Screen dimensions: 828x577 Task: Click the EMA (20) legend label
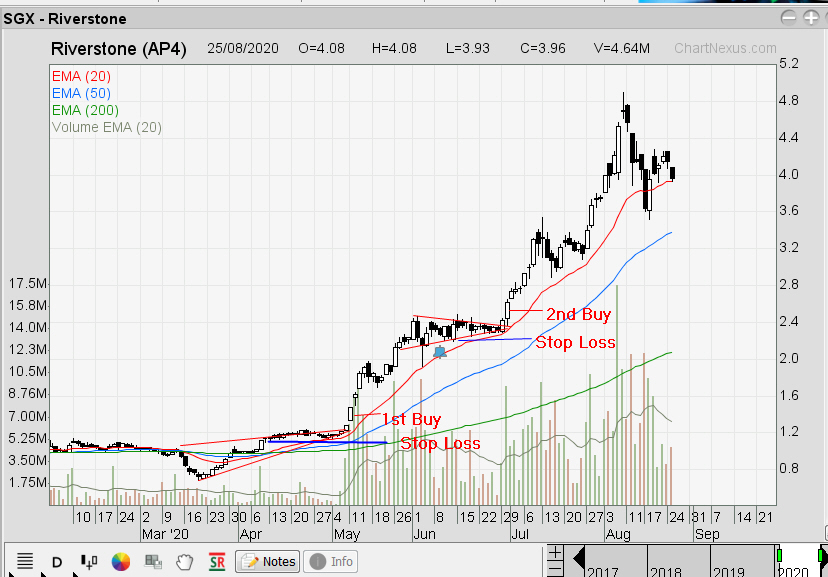(x=81, y=77)
